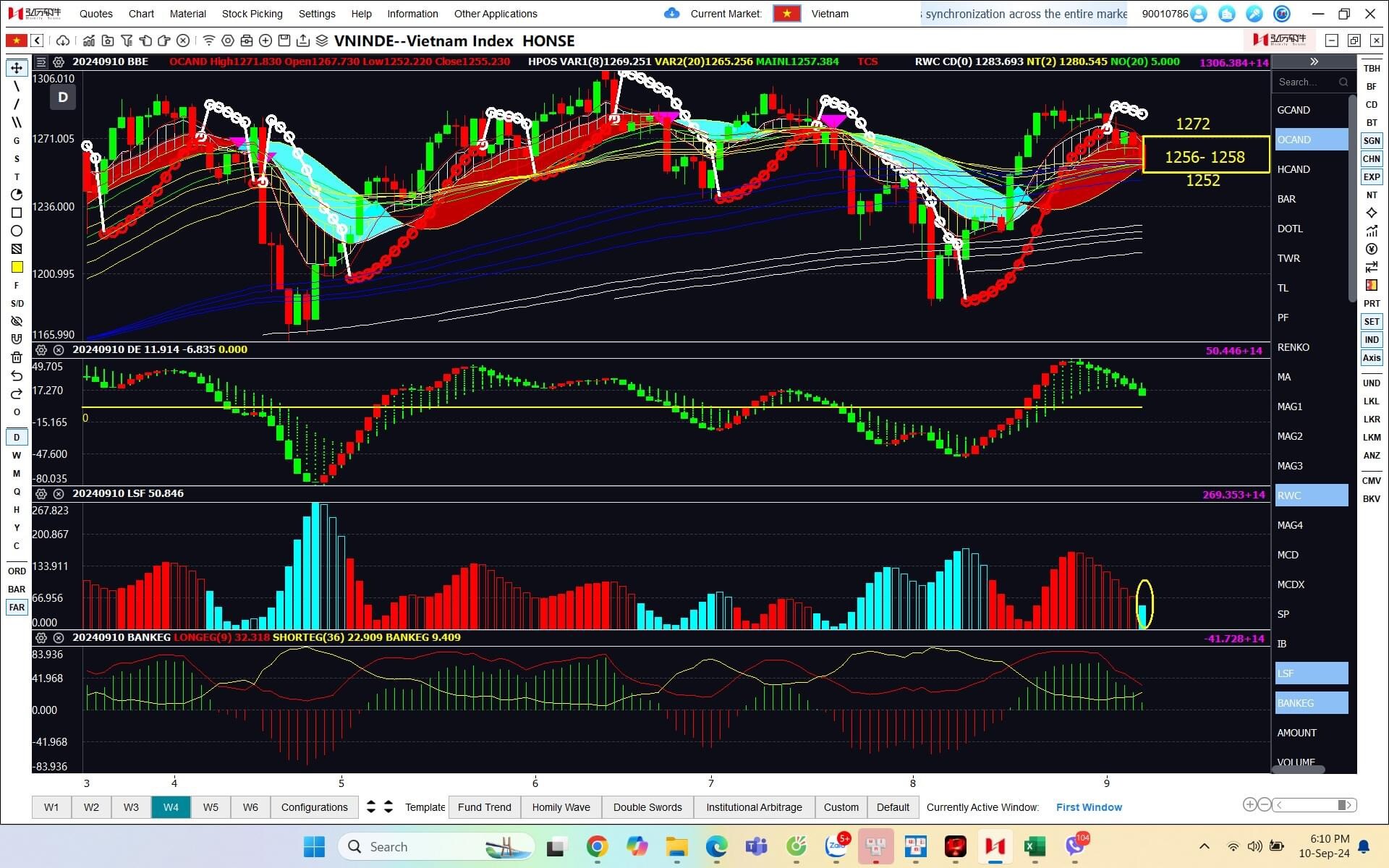Click the favorites folder star icon
Viewport: 1389px width, 868px height.
tap(108, 41)
